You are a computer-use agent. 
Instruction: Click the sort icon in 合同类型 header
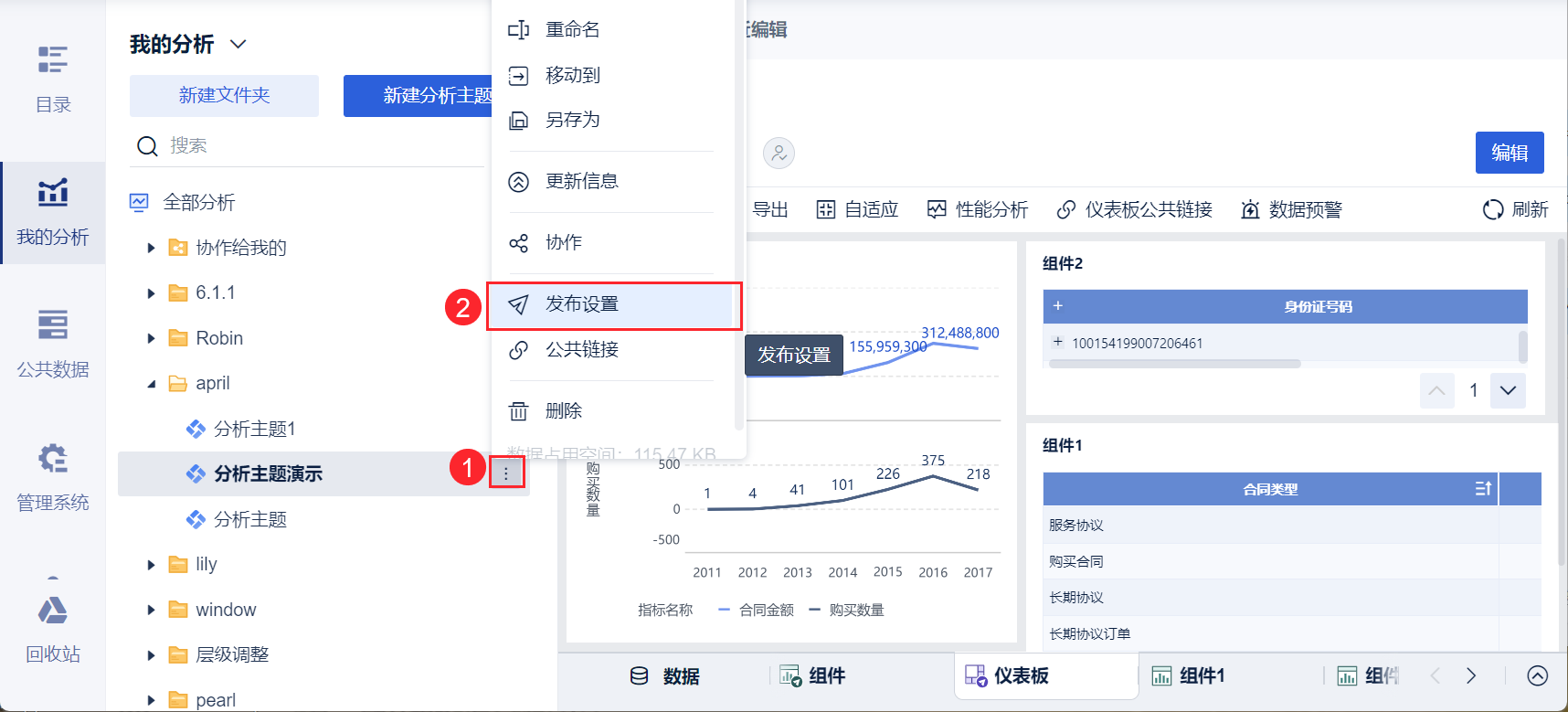click(x=1483, y=489)
